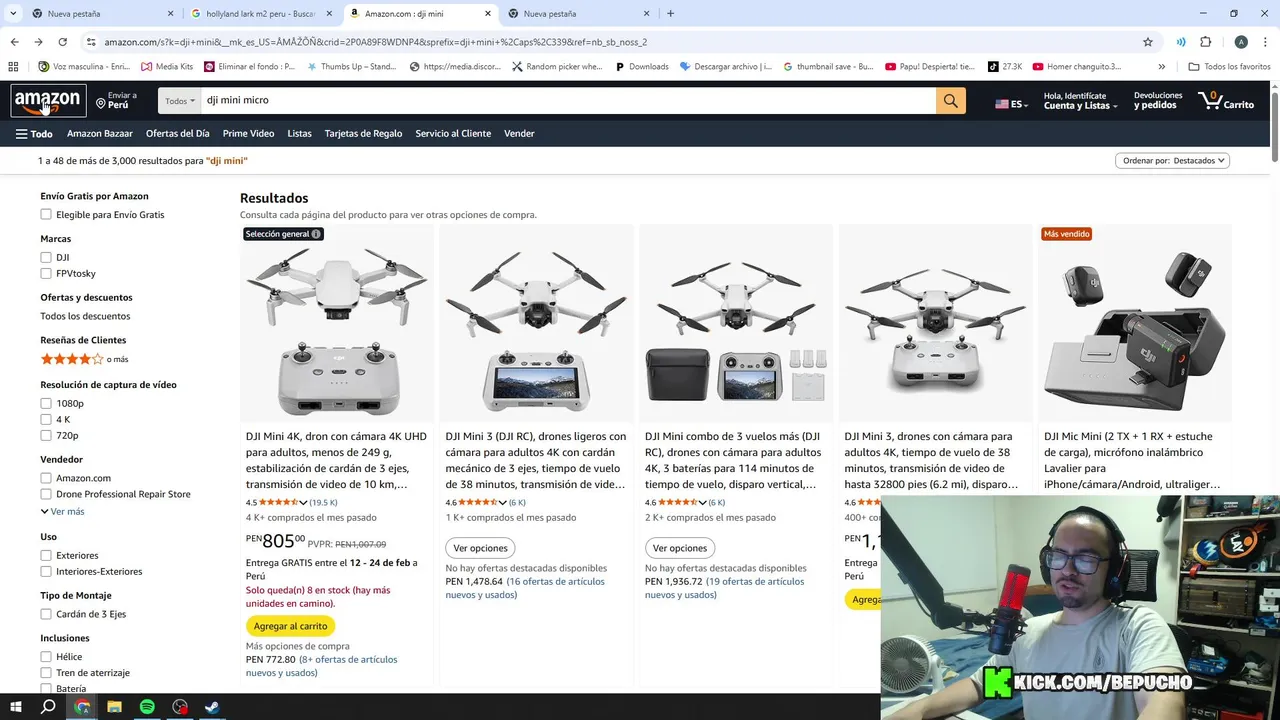Viewport: 1280px width, 720px height.
Task: Click Ver opciones for DJI Mini 3 (DJI RC)
Action: [480, 548]
